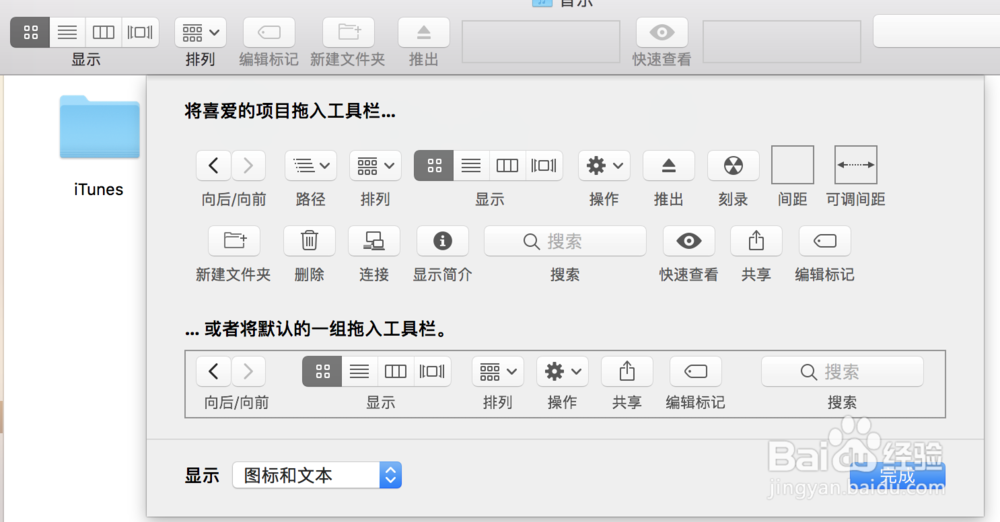Switch to Cover Flow view in top toolbar
This screenshot has width=1000, height=522.
click(x=140, y=32)
